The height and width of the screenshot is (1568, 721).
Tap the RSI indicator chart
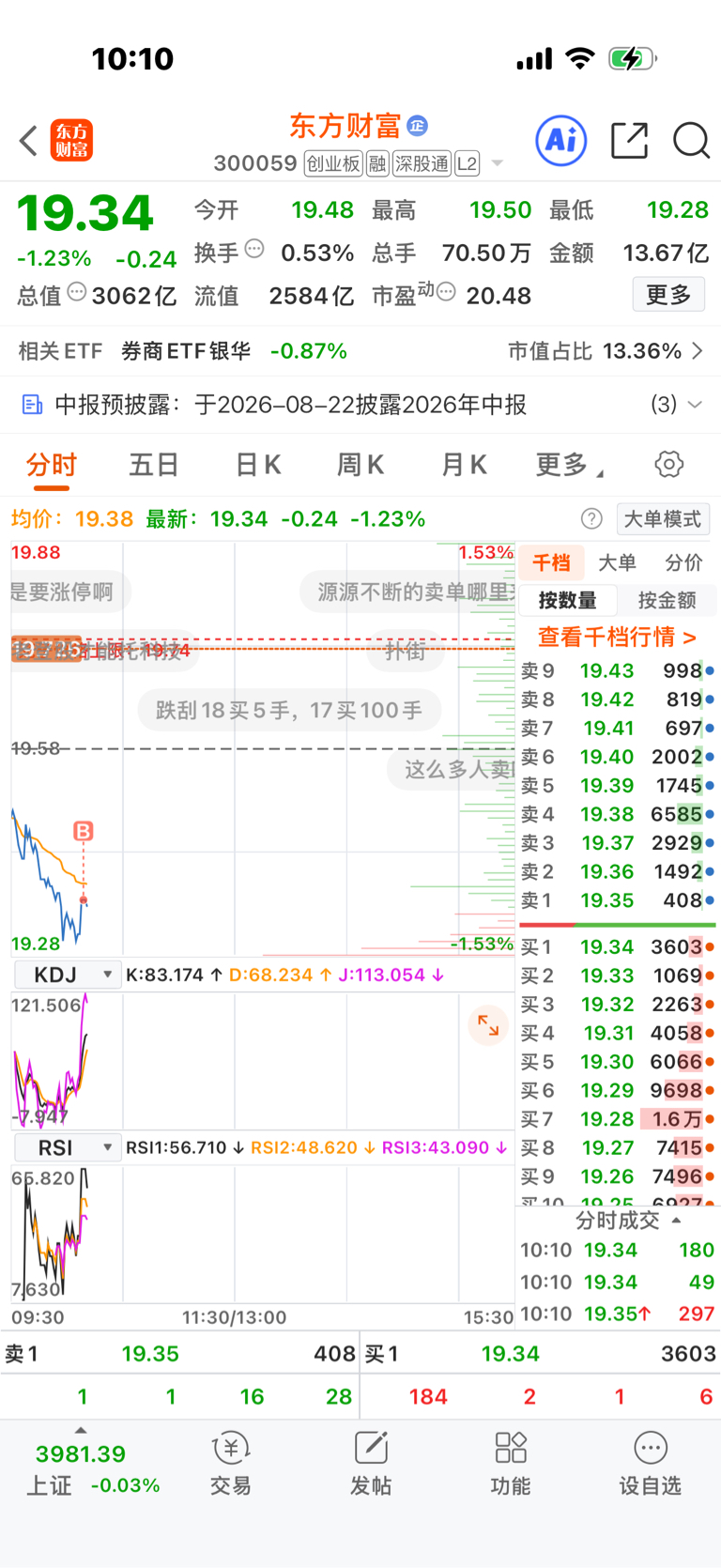pos(263,1233)
